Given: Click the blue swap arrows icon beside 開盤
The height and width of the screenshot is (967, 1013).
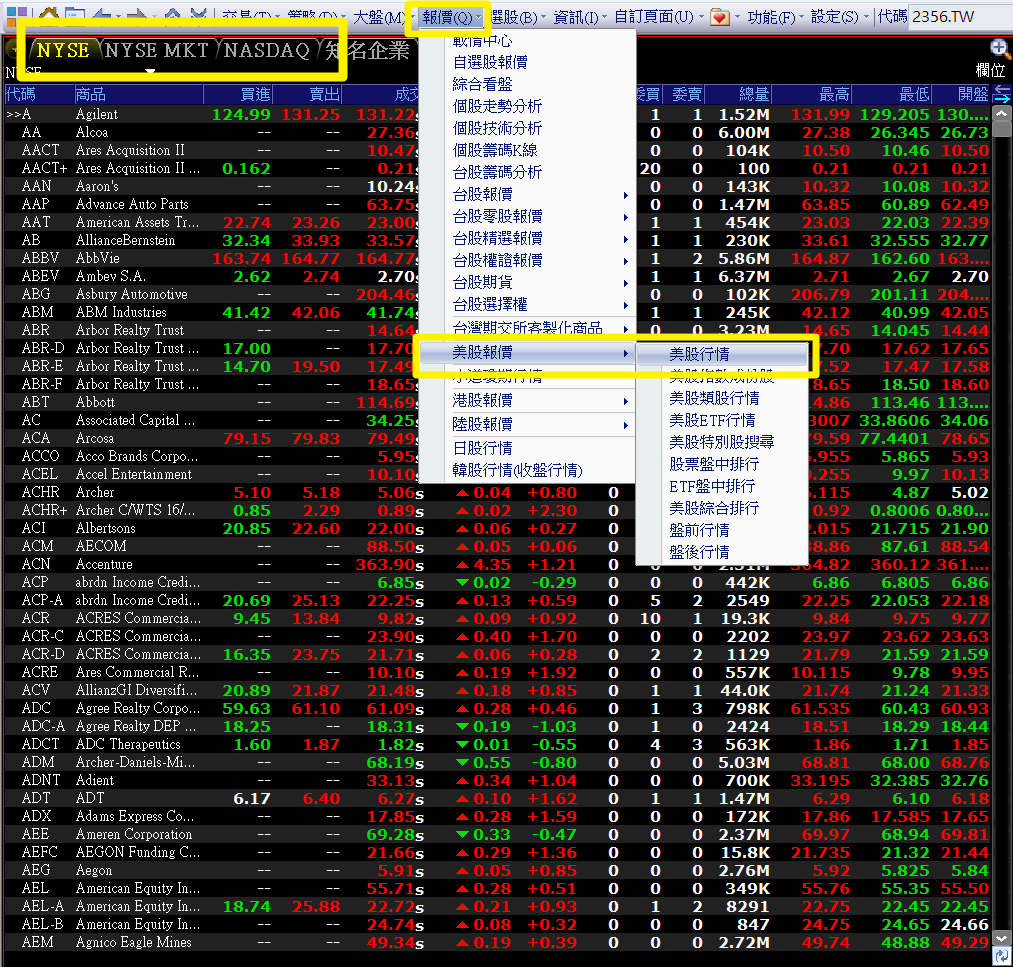Looking at the screenshot, I should click(1001, 94).
